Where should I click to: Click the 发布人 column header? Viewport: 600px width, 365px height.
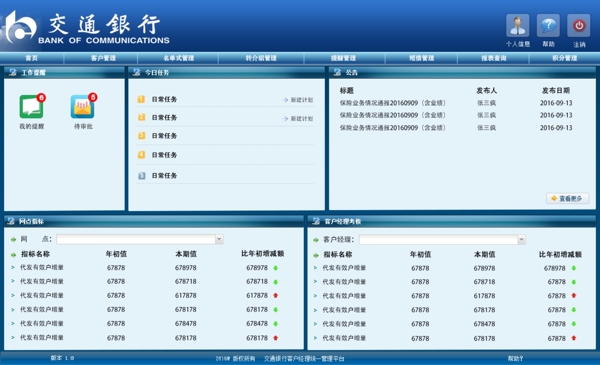(x=486, y=91)
